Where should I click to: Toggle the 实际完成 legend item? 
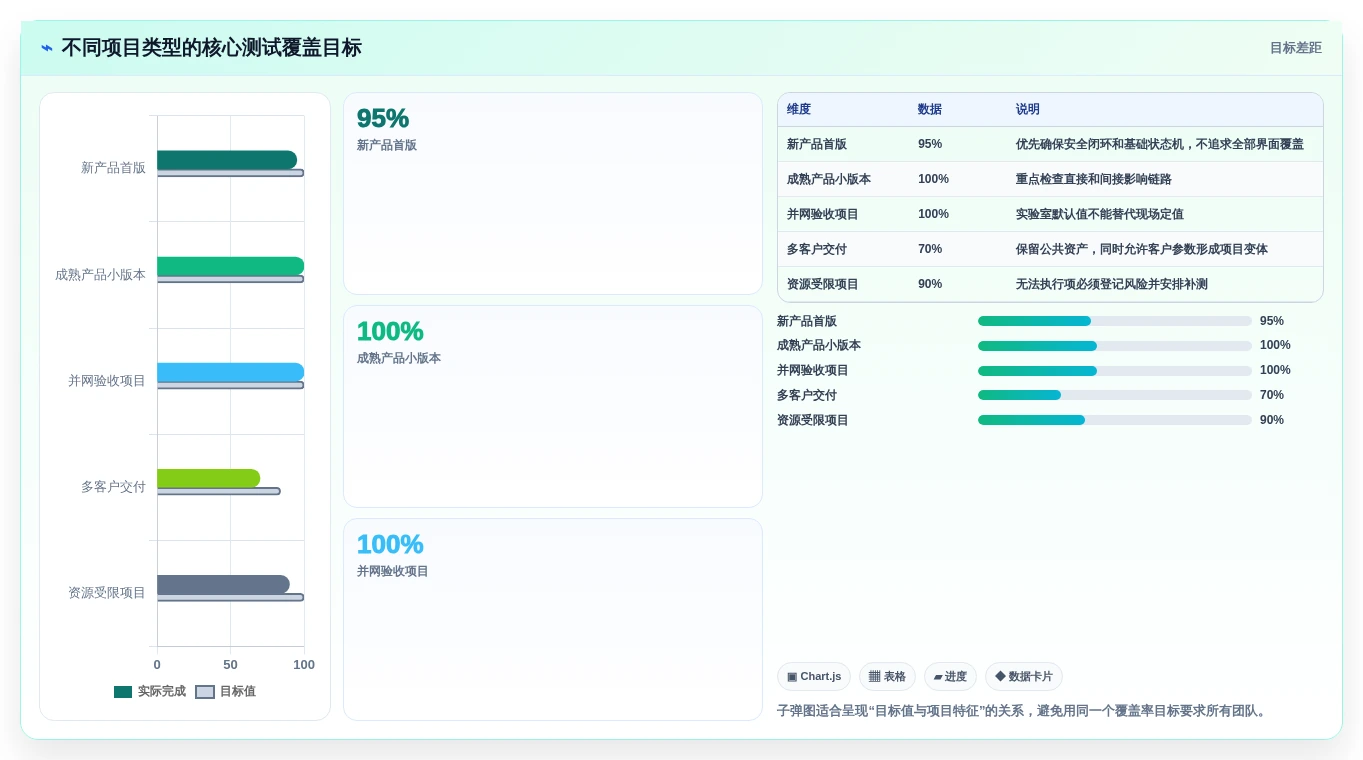150,692
